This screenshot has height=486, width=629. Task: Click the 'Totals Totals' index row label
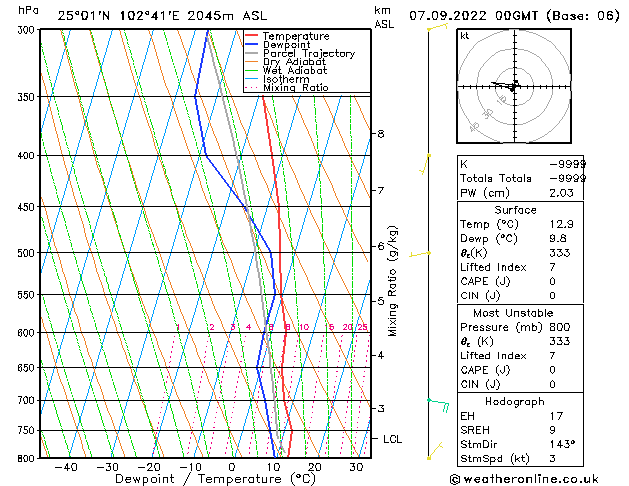pos(496,178)
